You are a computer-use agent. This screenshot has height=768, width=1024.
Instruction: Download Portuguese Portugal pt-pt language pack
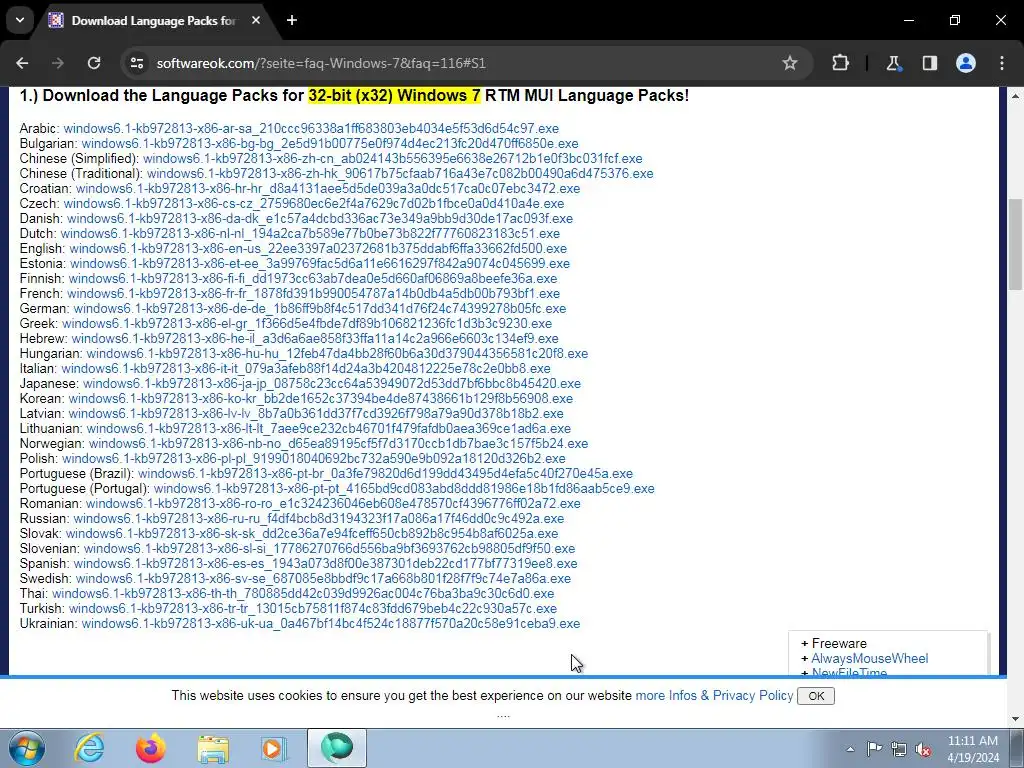click(404, 489)
